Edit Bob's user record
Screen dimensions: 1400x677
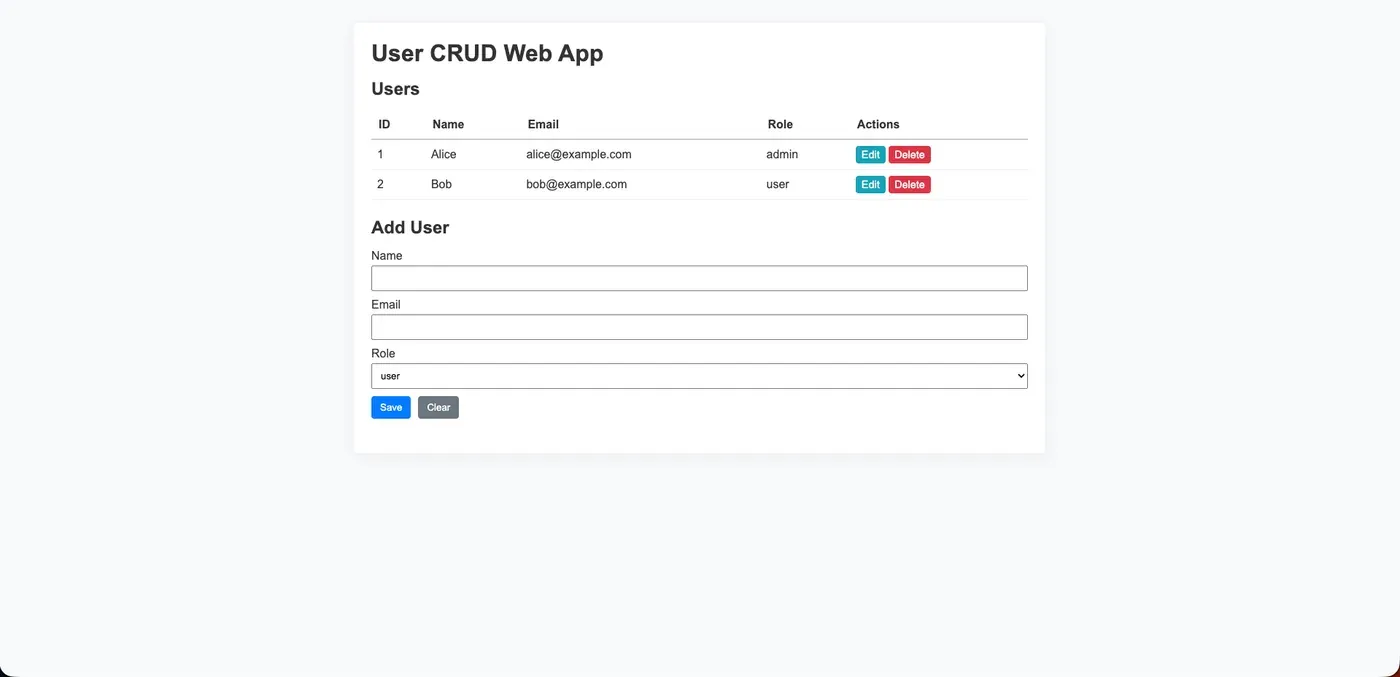(870, 185)
